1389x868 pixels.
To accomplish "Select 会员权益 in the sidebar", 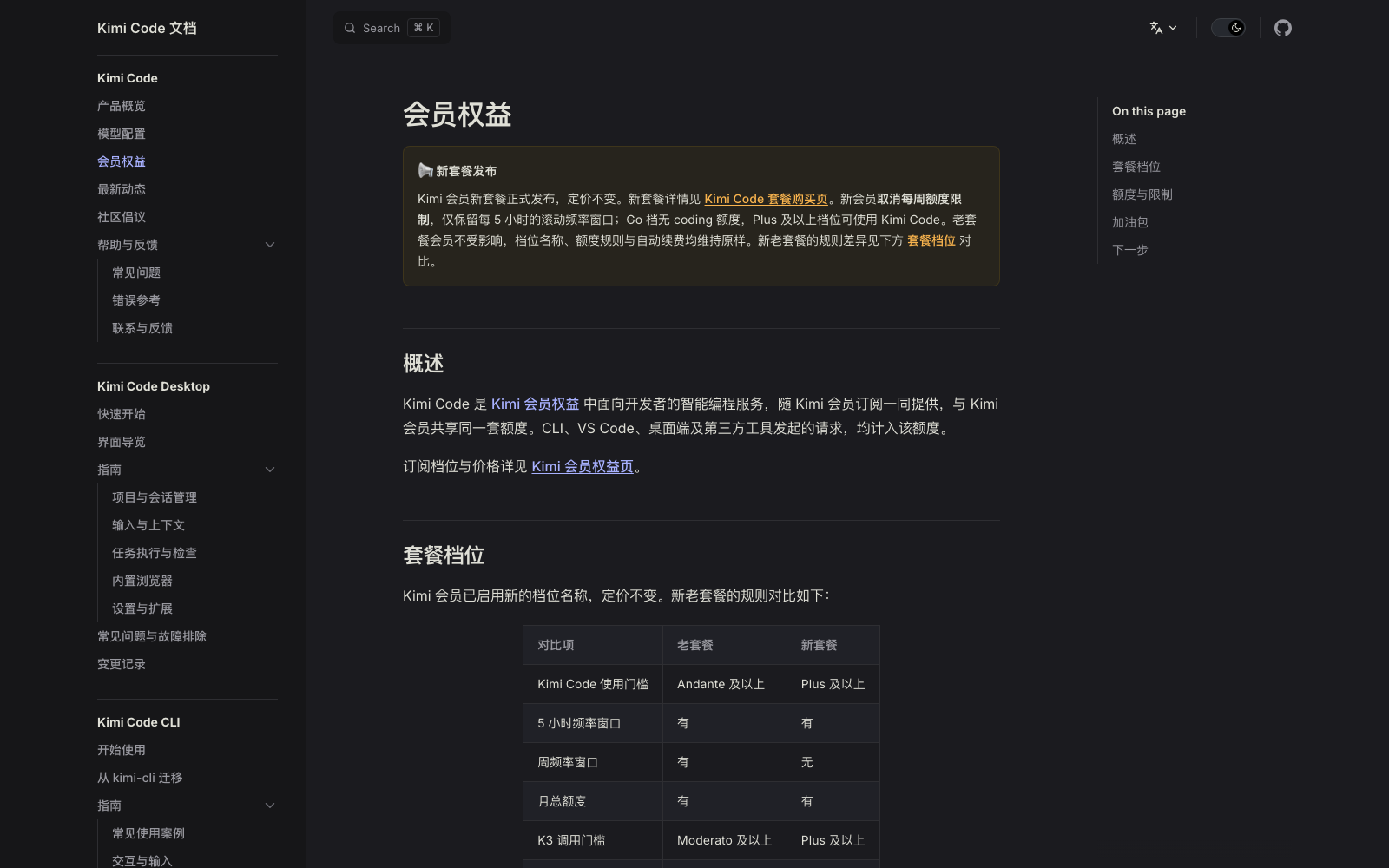I will [x=122, y=161].
